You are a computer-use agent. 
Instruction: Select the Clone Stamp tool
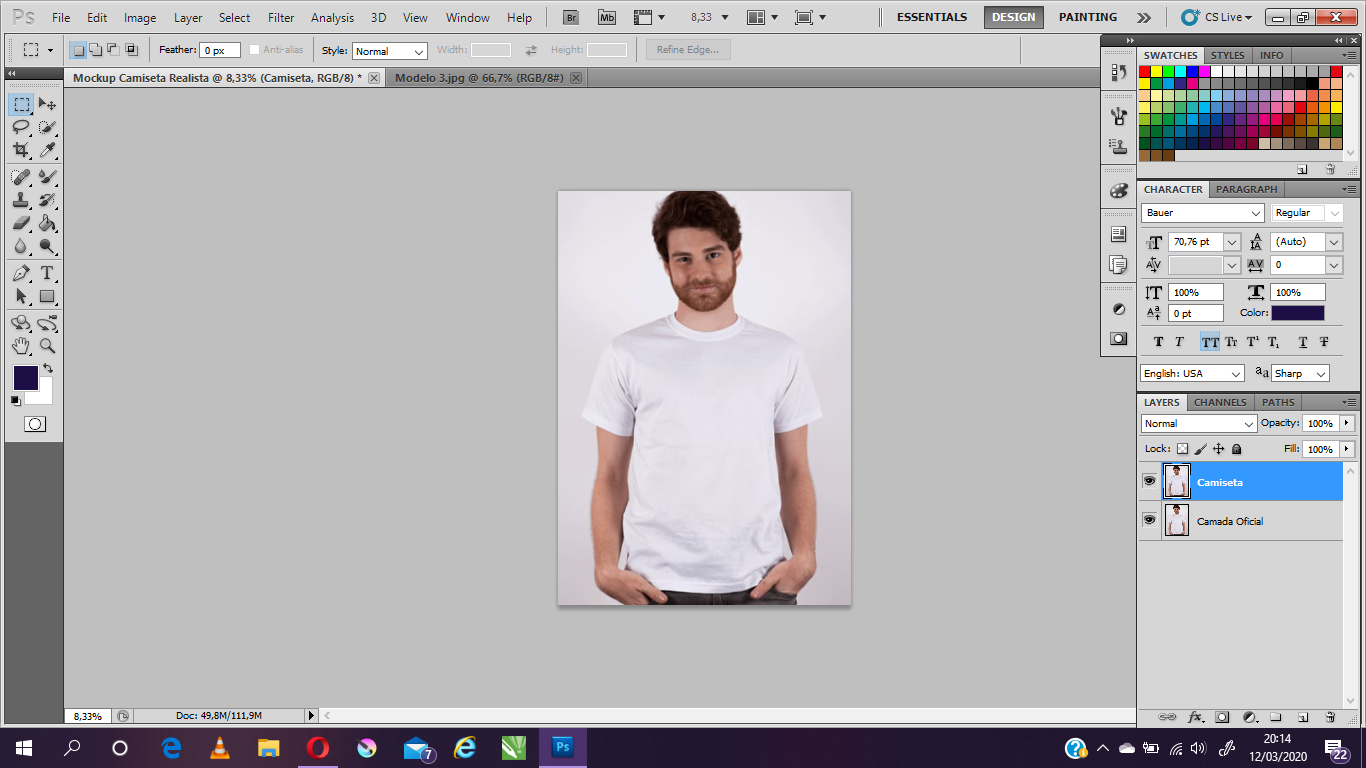(x=21, y=200)
